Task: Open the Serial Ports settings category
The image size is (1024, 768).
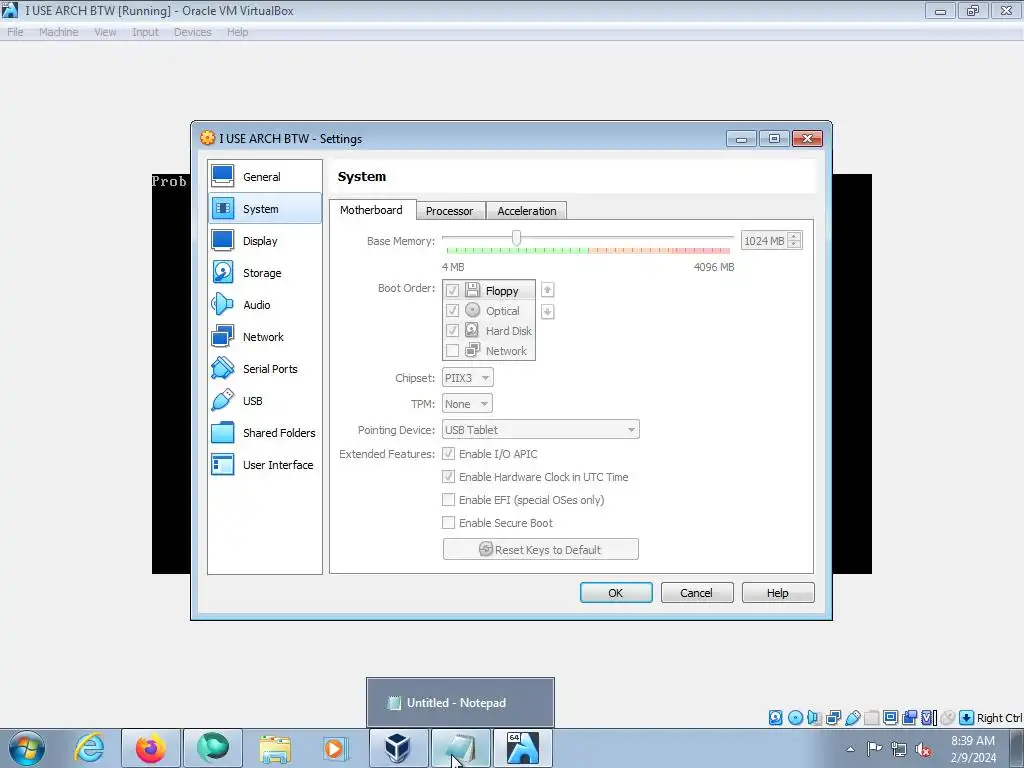Action: point(264,368)
